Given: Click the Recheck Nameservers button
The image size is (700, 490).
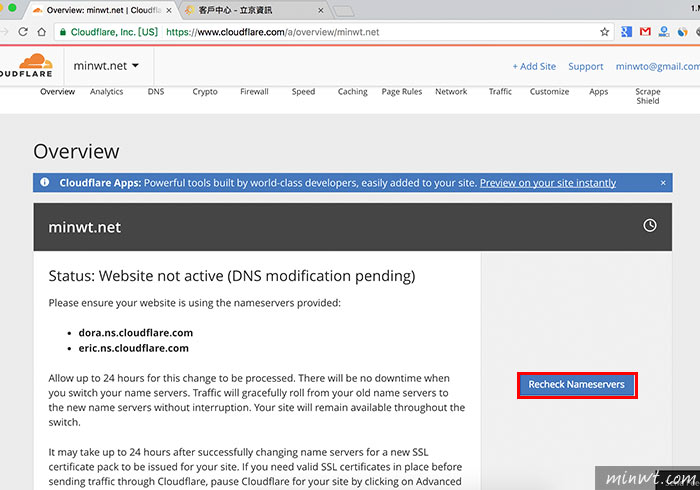Looking at the screenshot, I should tap(577, 385).
